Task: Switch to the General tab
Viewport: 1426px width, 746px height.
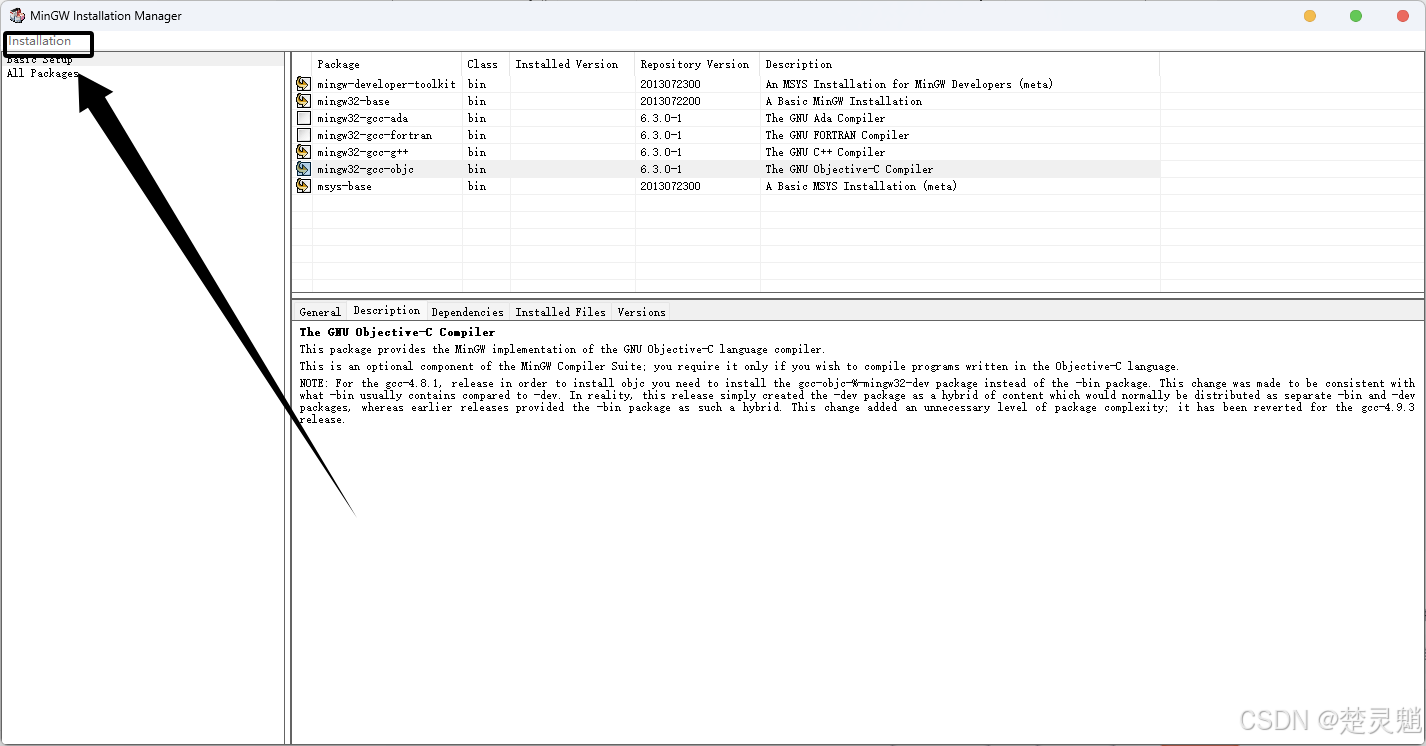Action: [320, 312]
